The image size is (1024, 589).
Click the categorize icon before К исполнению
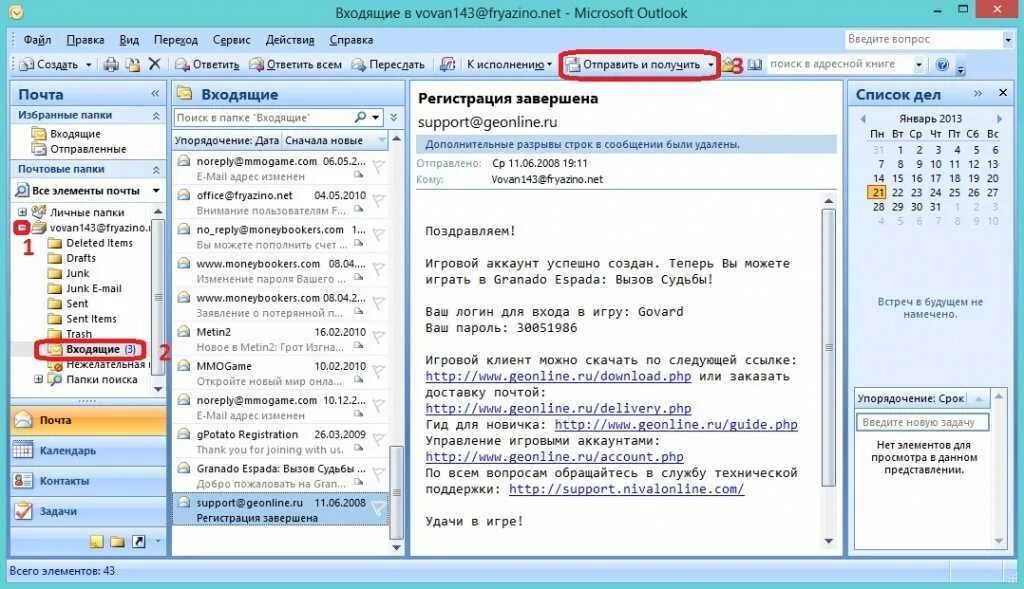pyautogui.click(x=447, y=64)
